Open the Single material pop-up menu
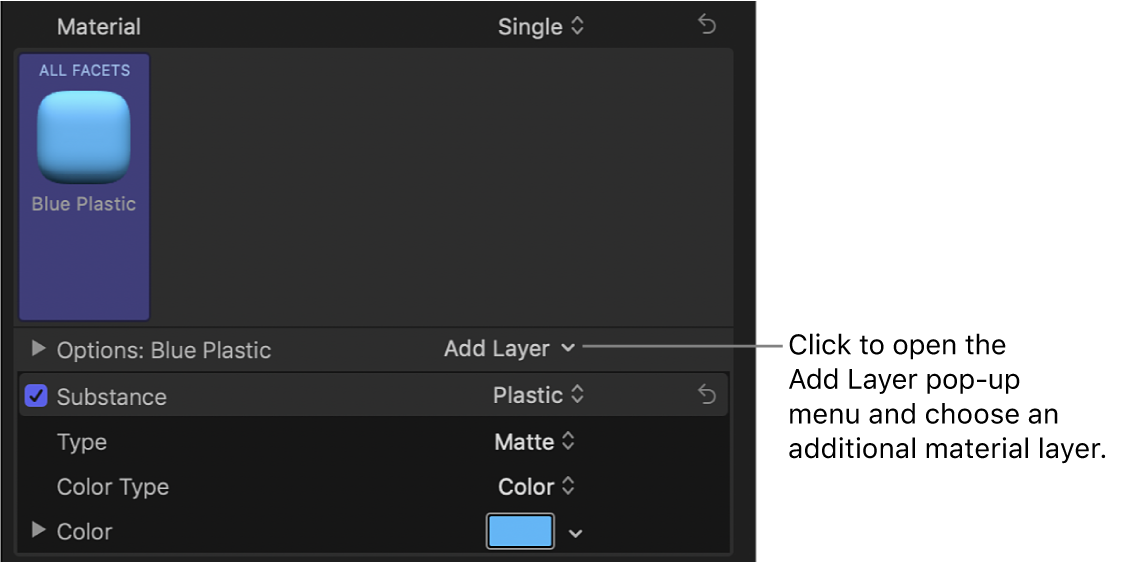 (x=541, y=27)
